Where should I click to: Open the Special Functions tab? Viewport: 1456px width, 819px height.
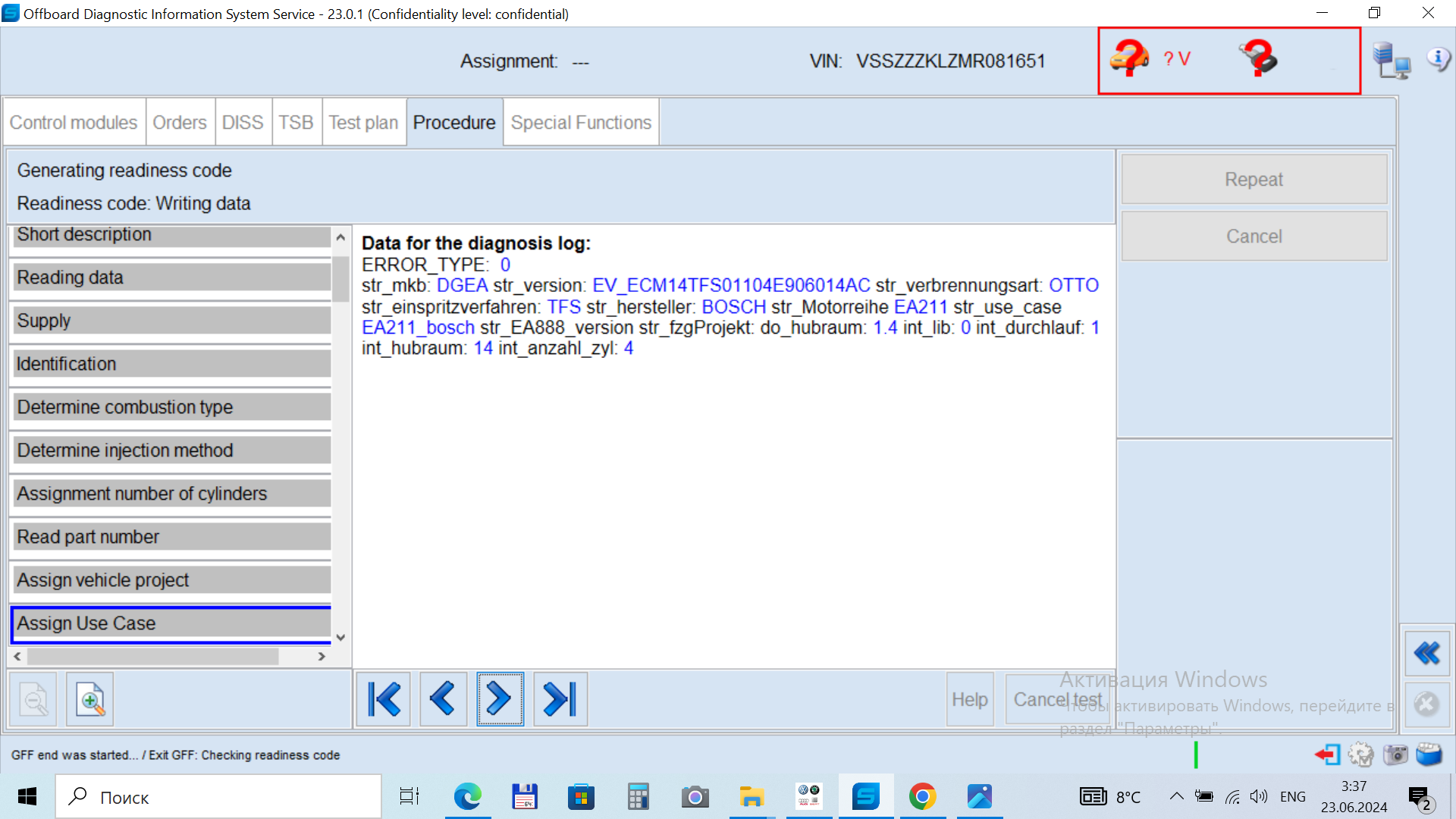click(581, 122)
